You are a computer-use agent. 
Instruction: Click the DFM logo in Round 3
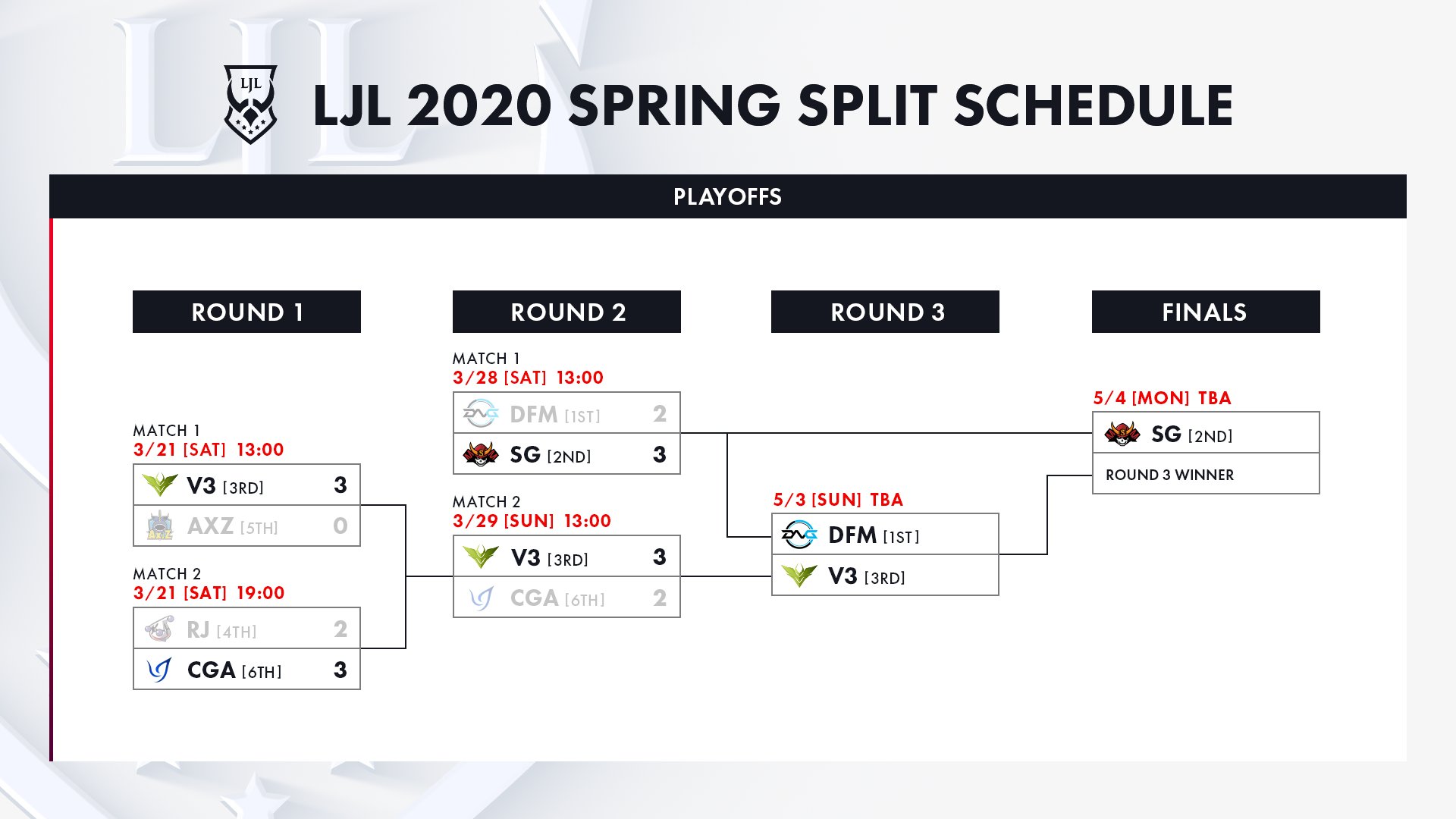point(799,535)
